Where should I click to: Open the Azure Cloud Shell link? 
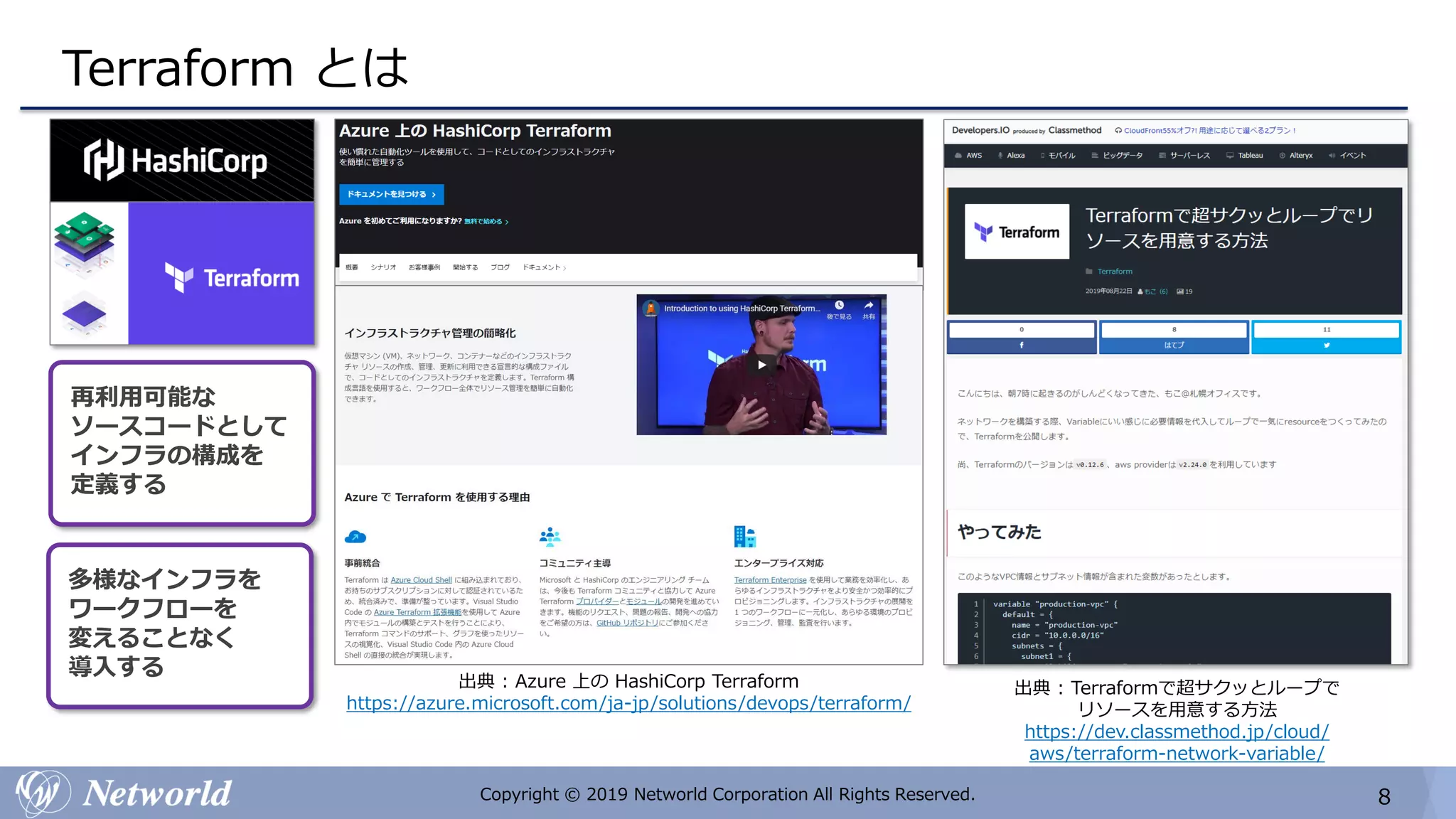[x=421, y=580]
